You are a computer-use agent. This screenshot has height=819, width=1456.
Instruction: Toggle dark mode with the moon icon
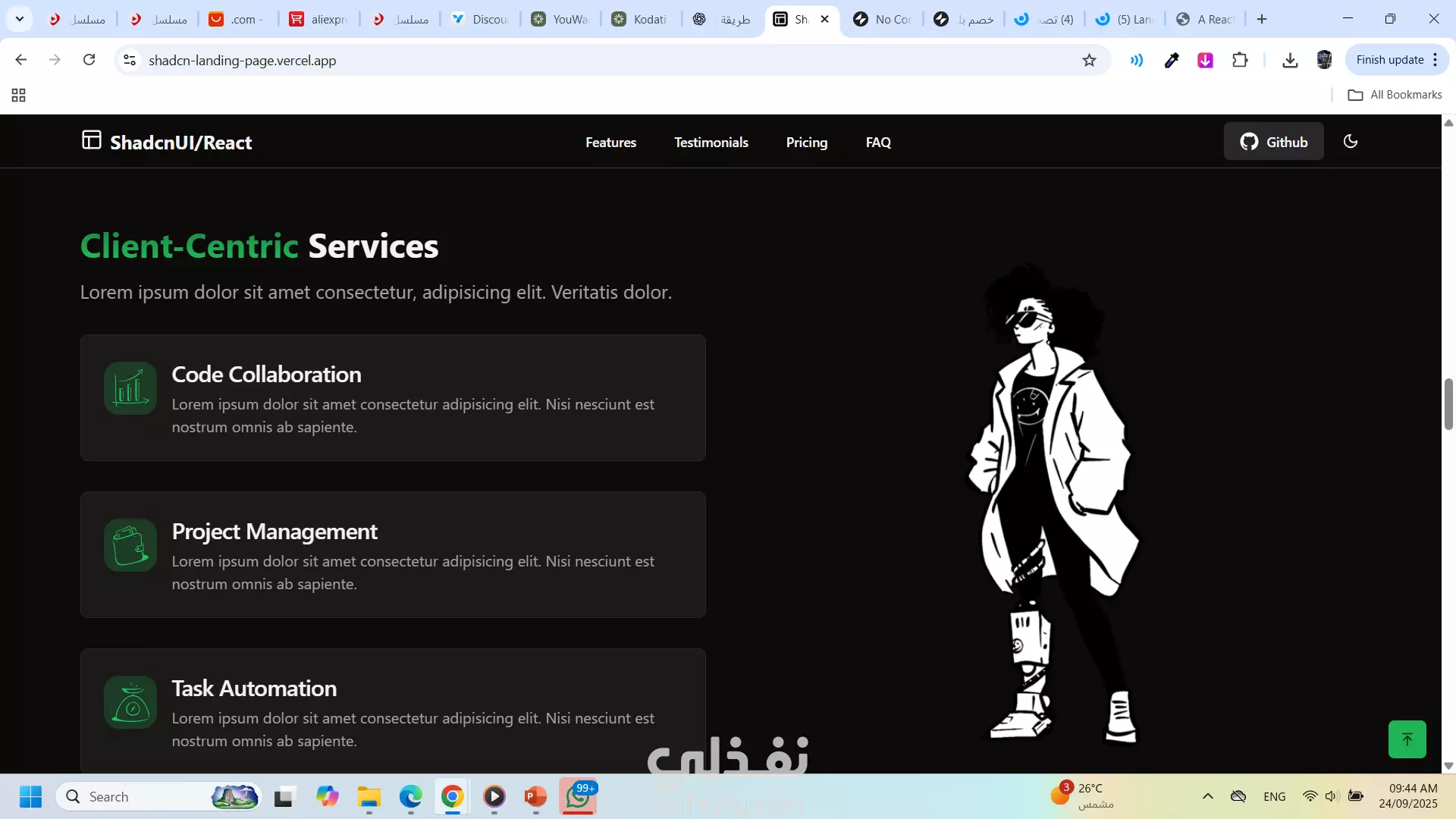point(1350,142)
